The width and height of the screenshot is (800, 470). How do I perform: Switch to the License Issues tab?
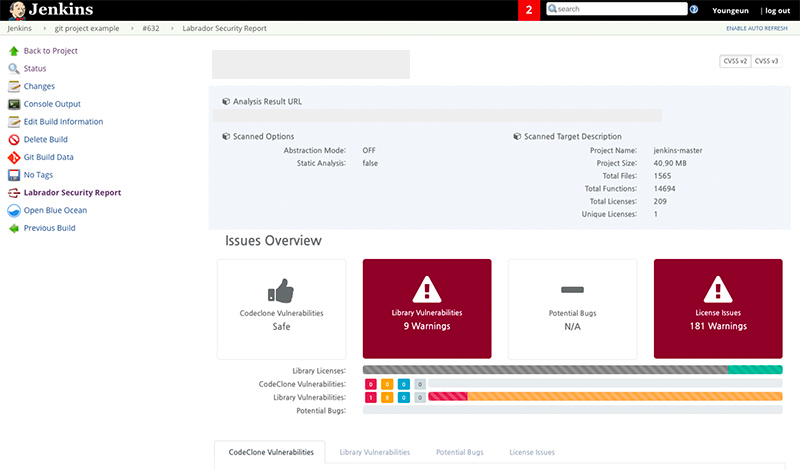coord(532,452)
